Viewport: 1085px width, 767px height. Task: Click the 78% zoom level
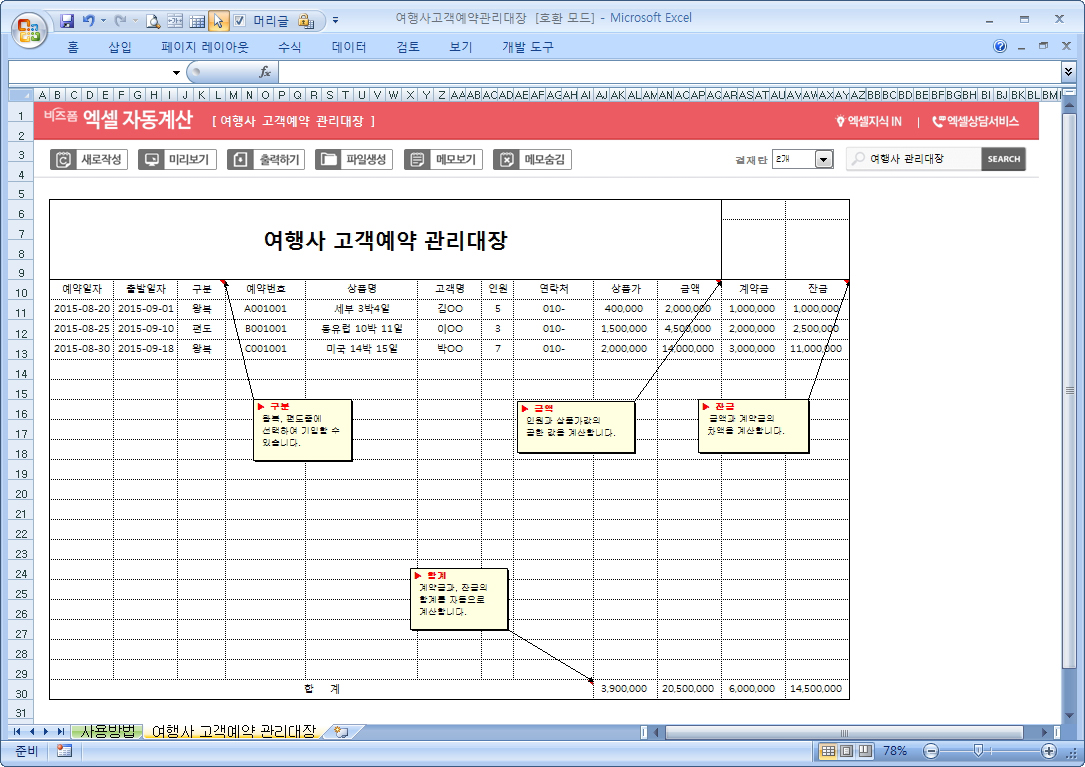coord(895,751)
